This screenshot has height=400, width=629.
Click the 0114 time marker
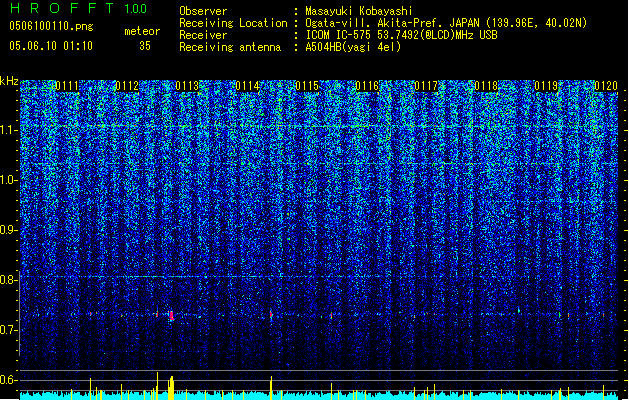coord(247,86)
